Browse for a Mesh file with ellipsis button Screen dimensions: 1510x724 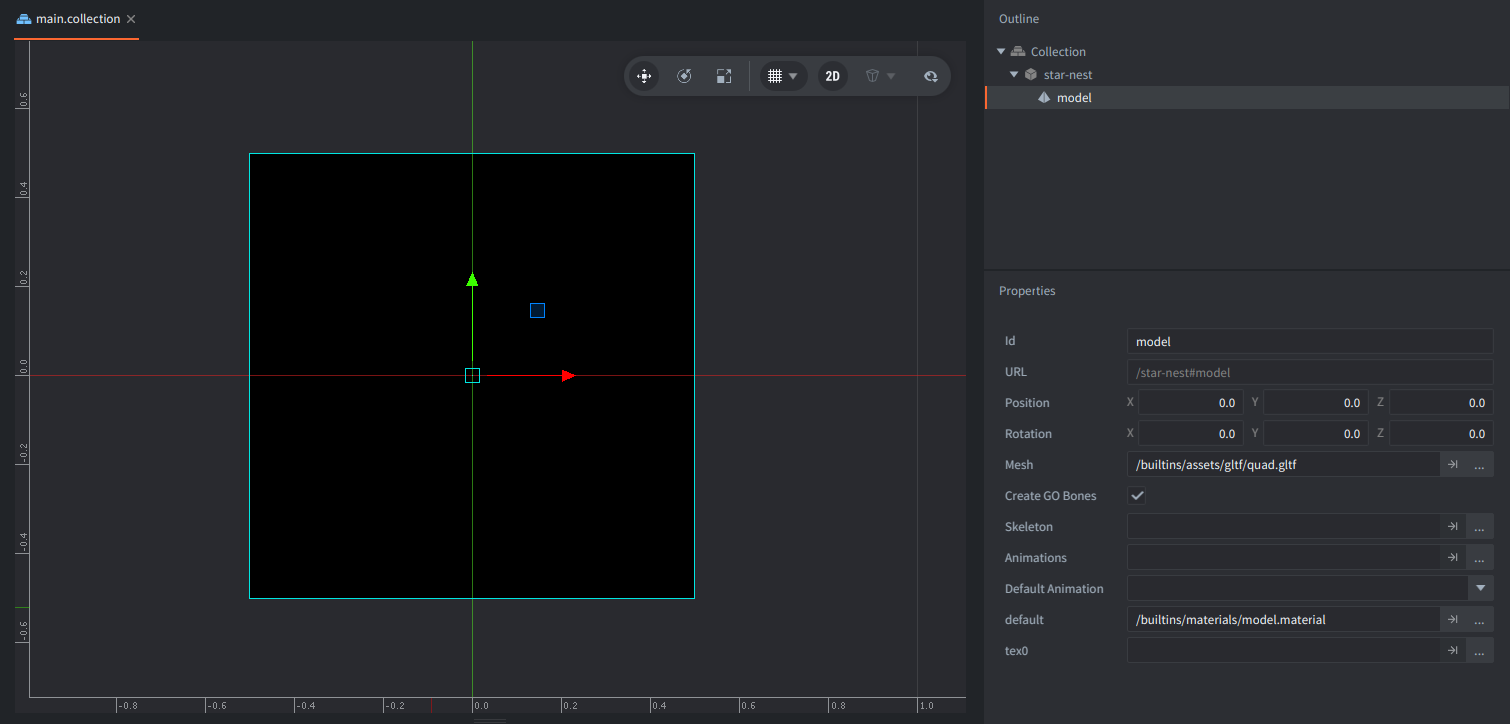1480,465
